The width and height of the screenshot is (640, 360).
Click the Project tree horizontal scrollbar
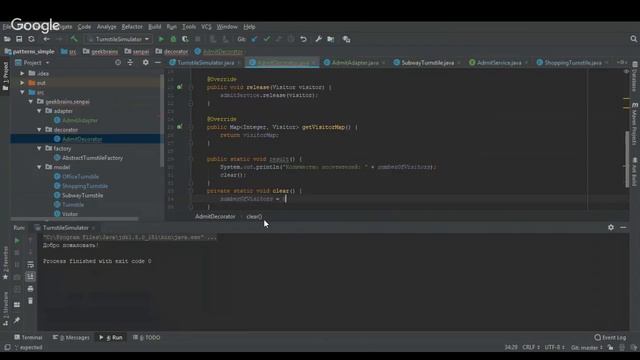click(x=75, y=219)
